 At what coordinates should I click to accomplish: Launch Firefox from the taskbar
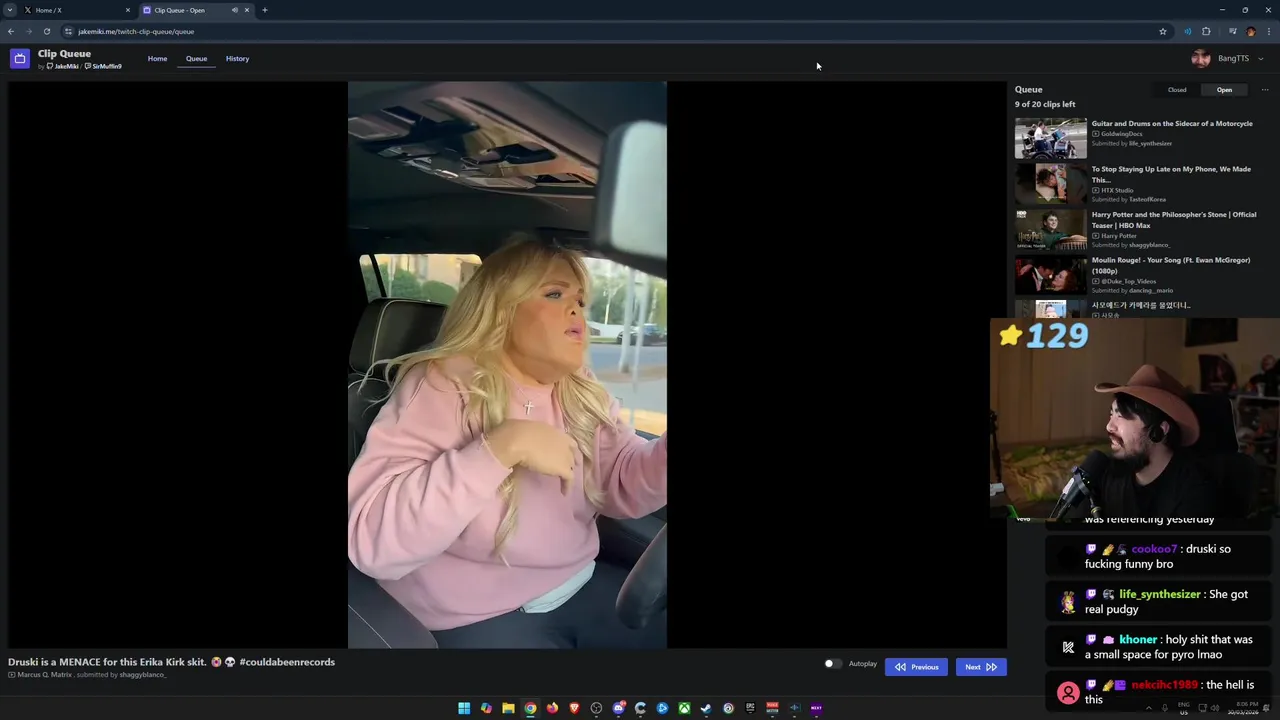click(x=552, y=708)
